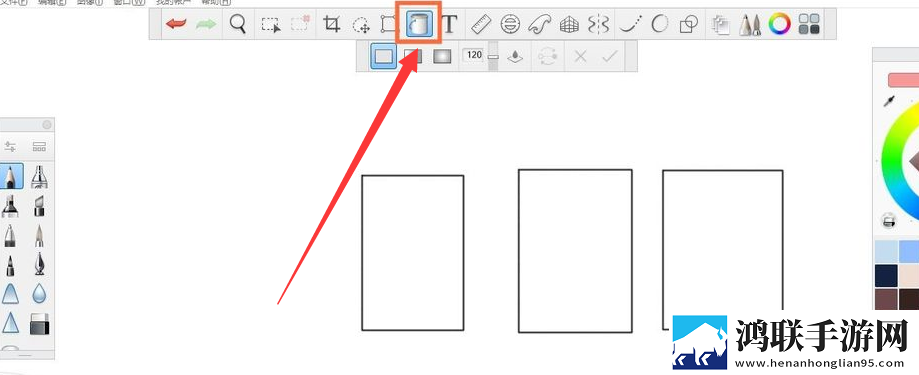919x375 pixels.
Task: Toggle the Symmetry tool
Action: pos(598,24)
